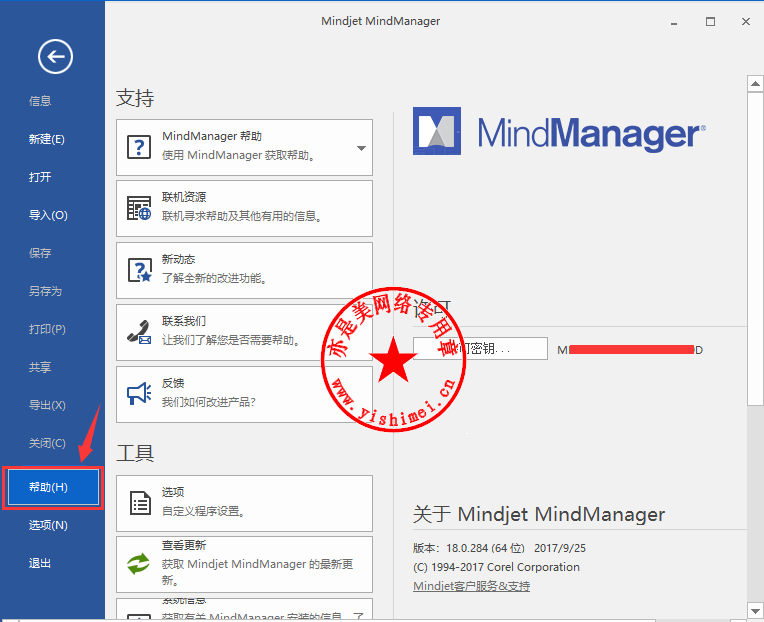The height and width of the screenshot is (622, 764).
Task: Select 新建(E) in the sidebar
Action: coord(46,139)
